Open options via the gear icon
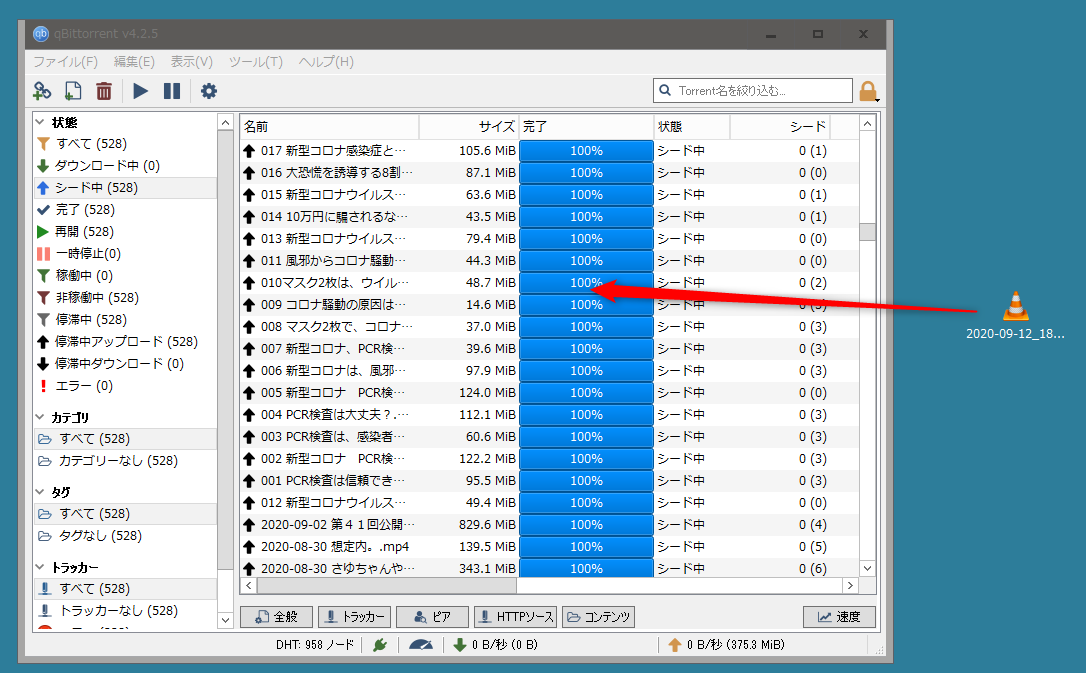 click(x=208, y=91)
